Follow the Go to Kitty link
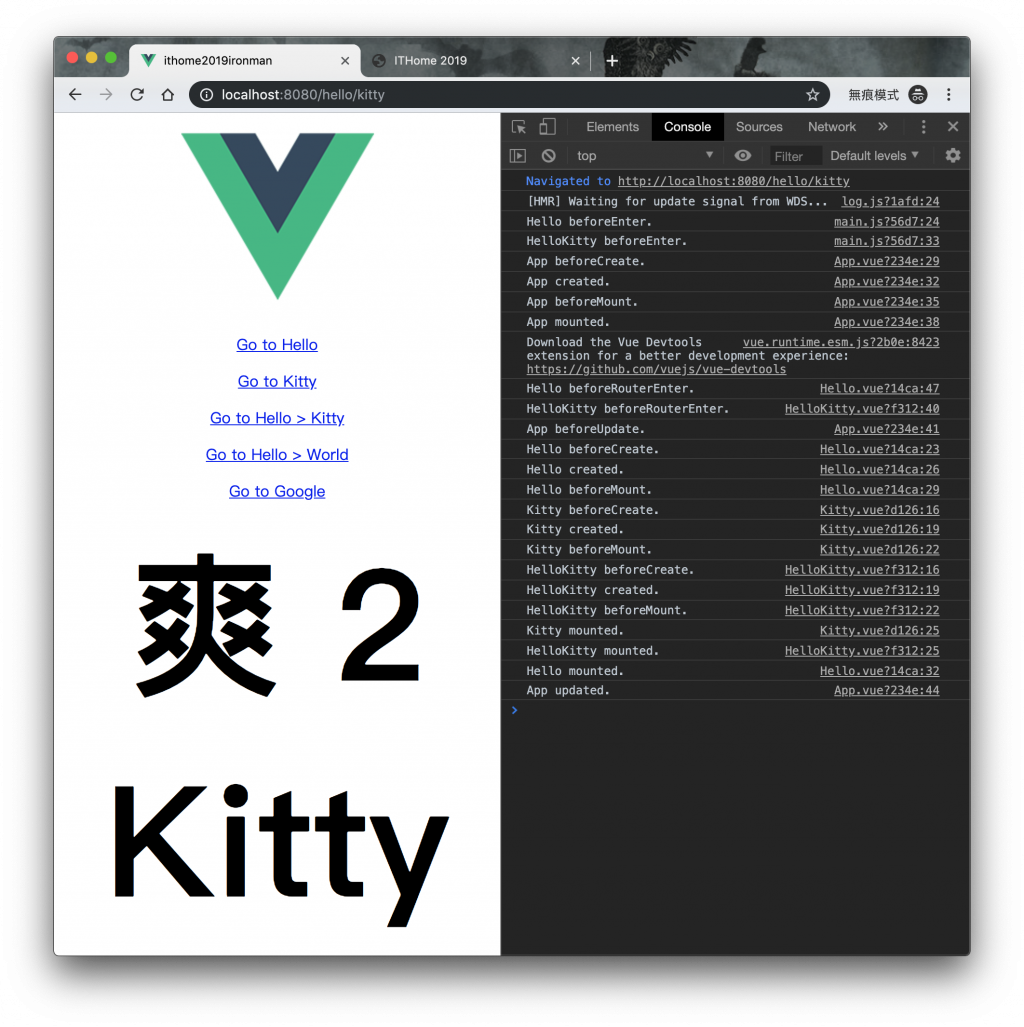1024x1027 pixels. 276,381
